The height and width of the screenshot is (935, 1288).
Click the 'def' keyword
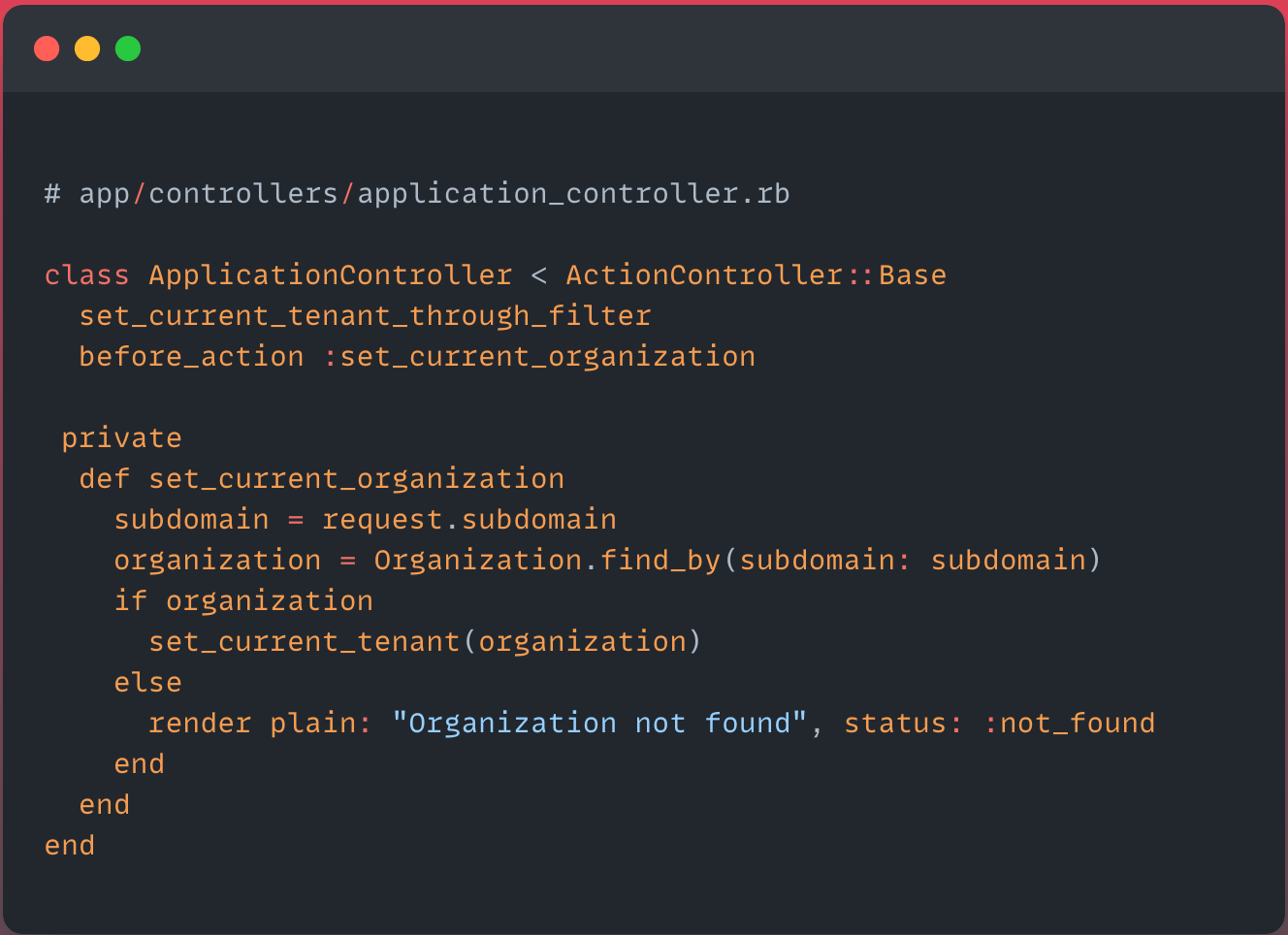click(x=104, y=479)
